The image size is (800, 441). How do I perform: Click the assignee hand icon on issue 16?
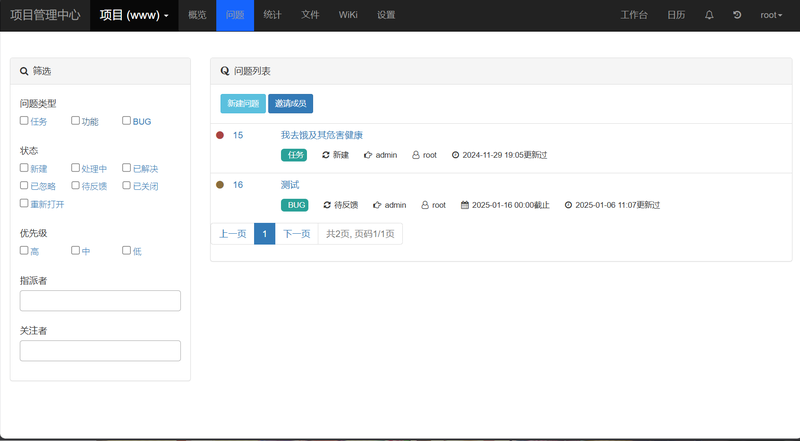click(377, 205)
